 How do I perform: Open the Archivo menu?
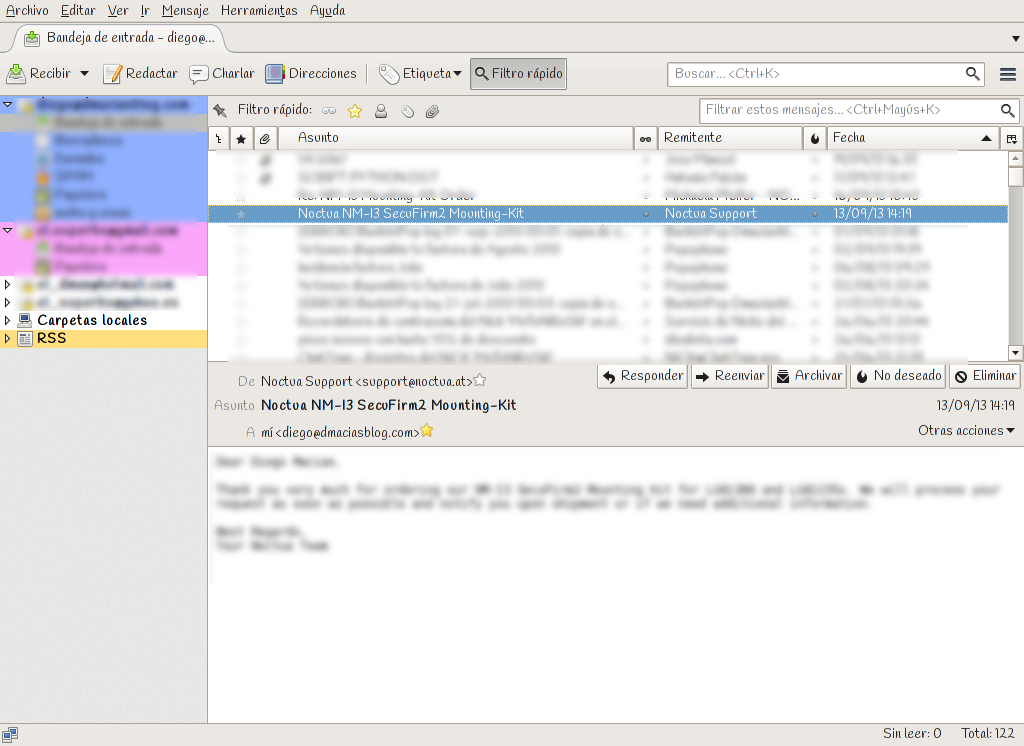(x=27, y=10)
